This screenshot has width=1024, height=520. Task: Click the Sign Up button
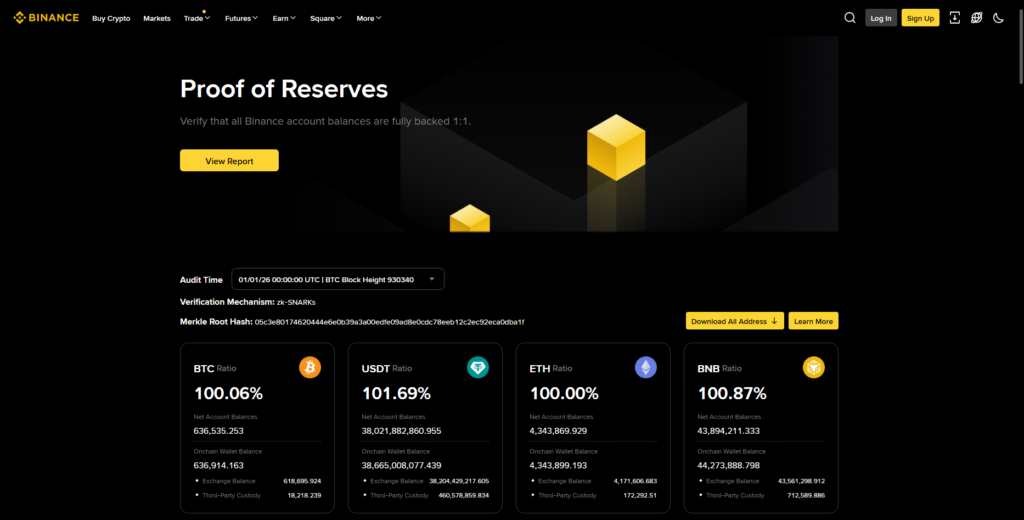(920, 18)
